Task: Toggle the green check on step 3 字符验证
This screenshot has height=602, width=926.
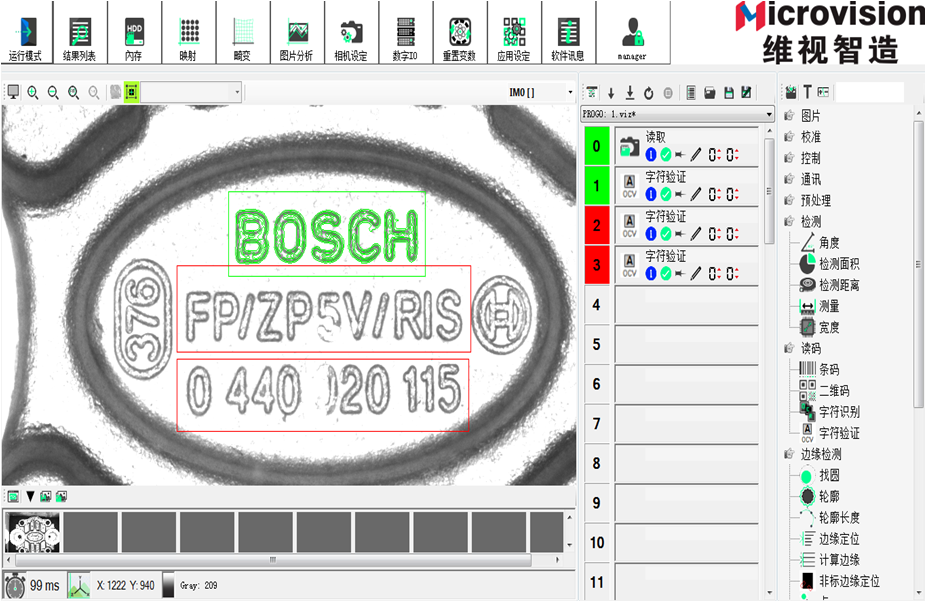Action: 666,274
